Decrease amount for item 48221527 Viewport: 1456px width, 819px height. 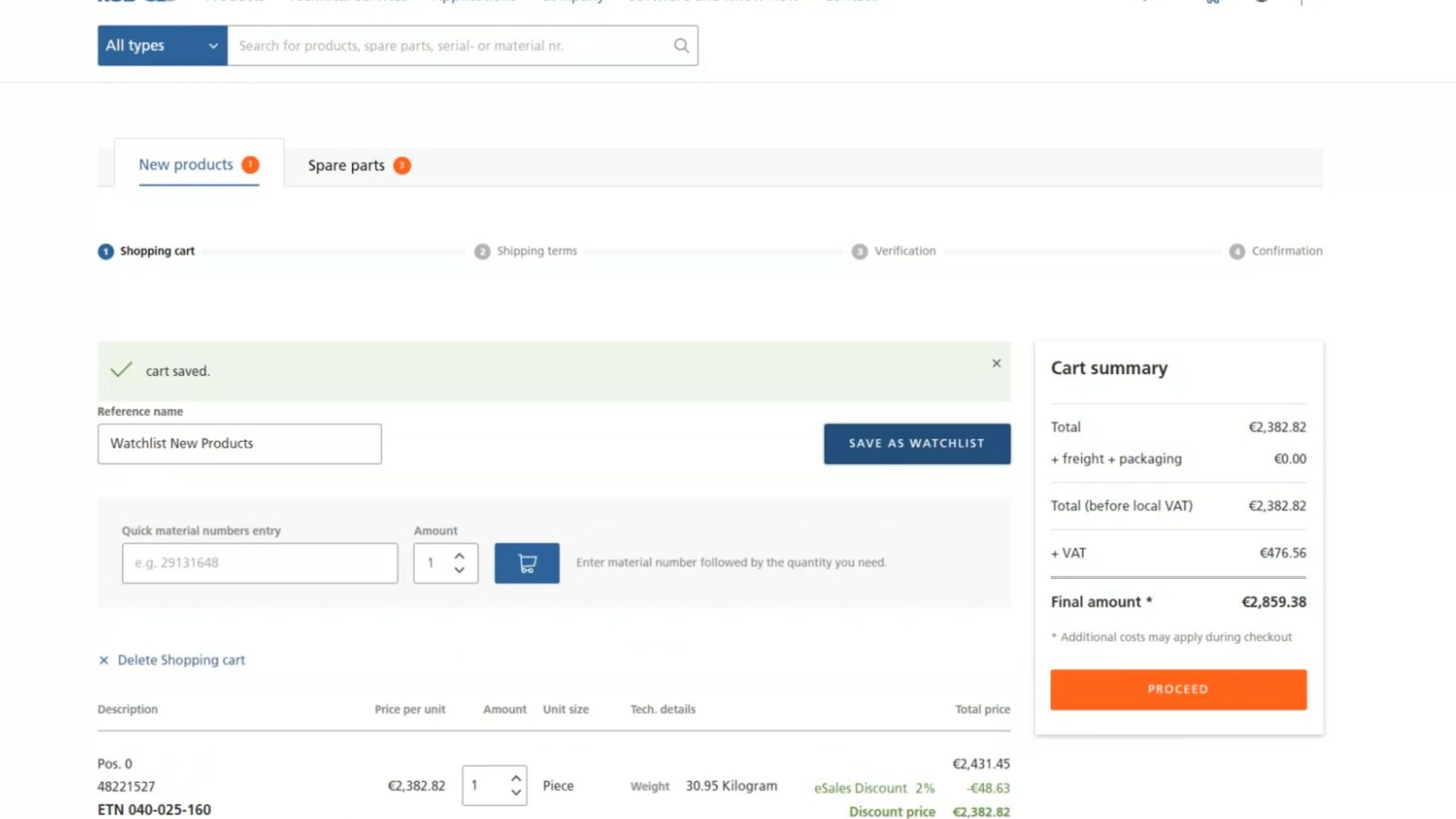[515, 793]
